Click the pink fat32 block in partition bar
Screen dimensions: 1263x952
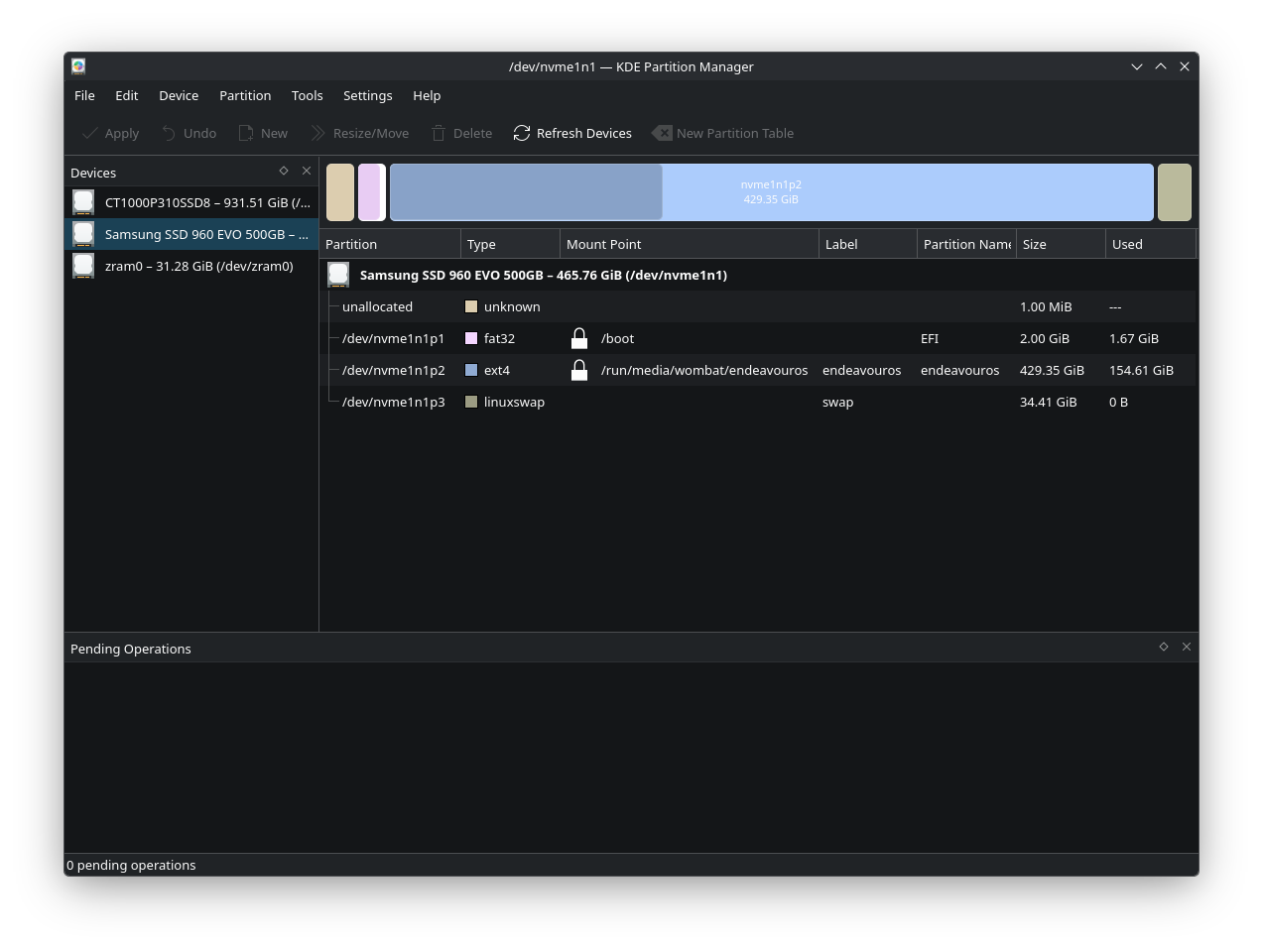coord(369,192)
